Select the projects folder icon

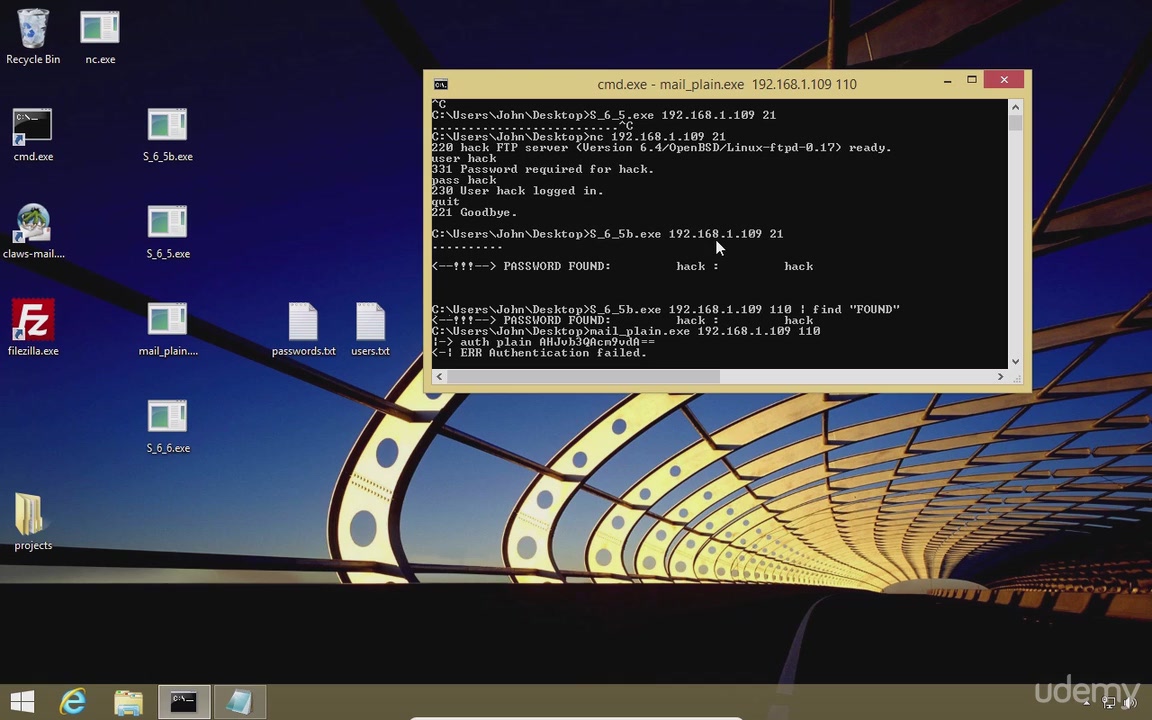(32, 522)
